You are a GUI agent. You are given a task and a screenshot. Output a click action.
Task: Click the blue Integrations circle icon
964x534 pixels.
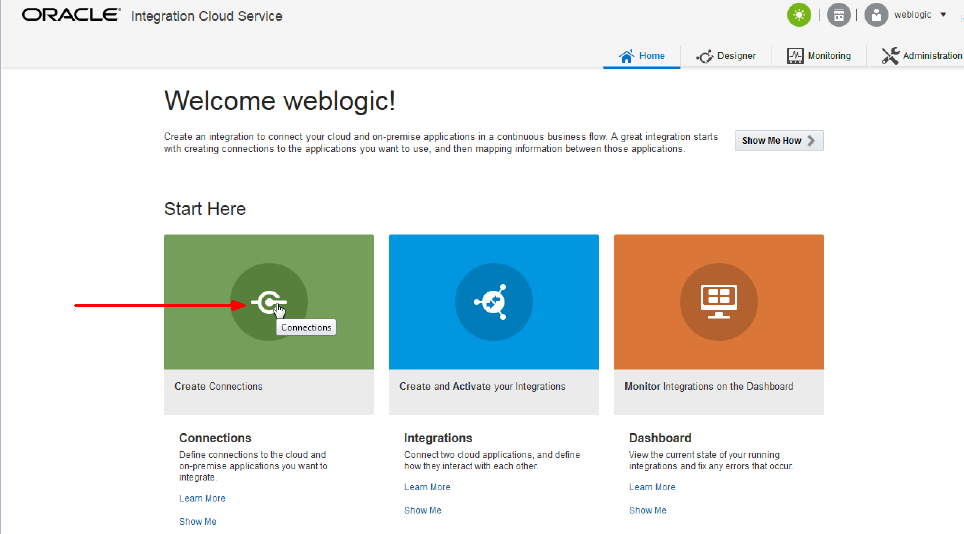coord(494,301)
